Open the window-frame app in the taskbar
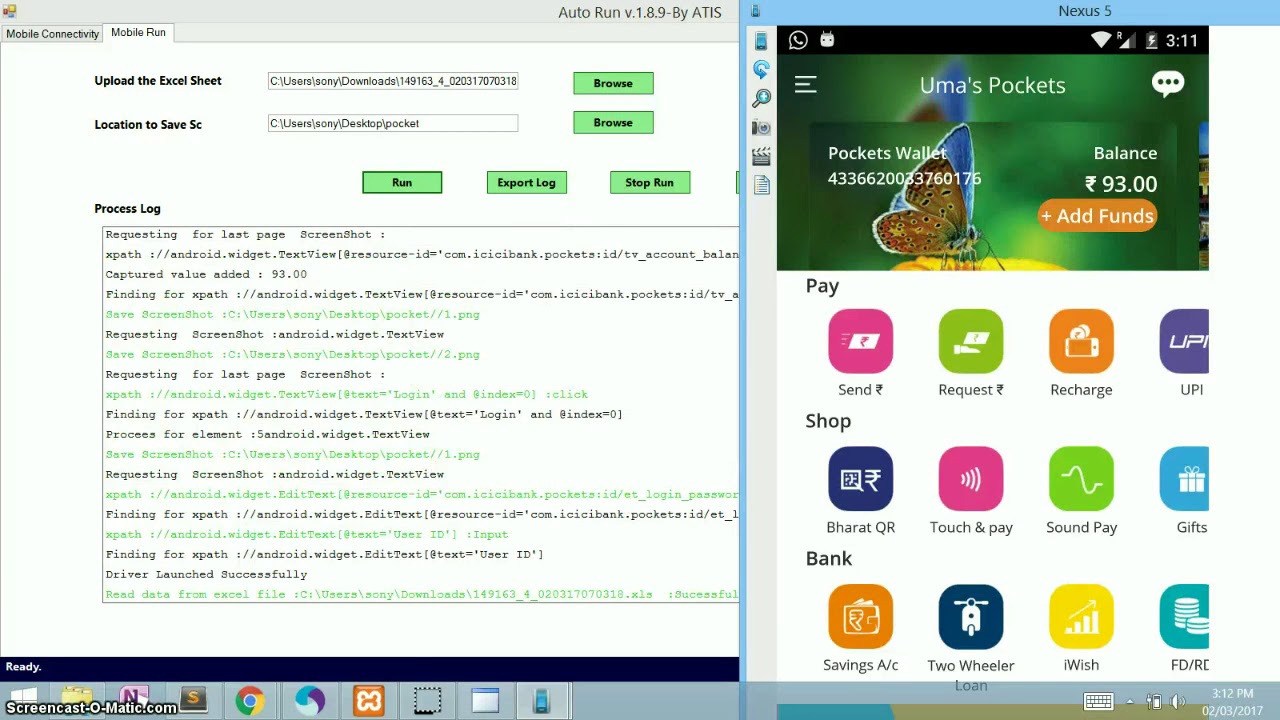1280x720 pixels. click(x=485, y=701)
